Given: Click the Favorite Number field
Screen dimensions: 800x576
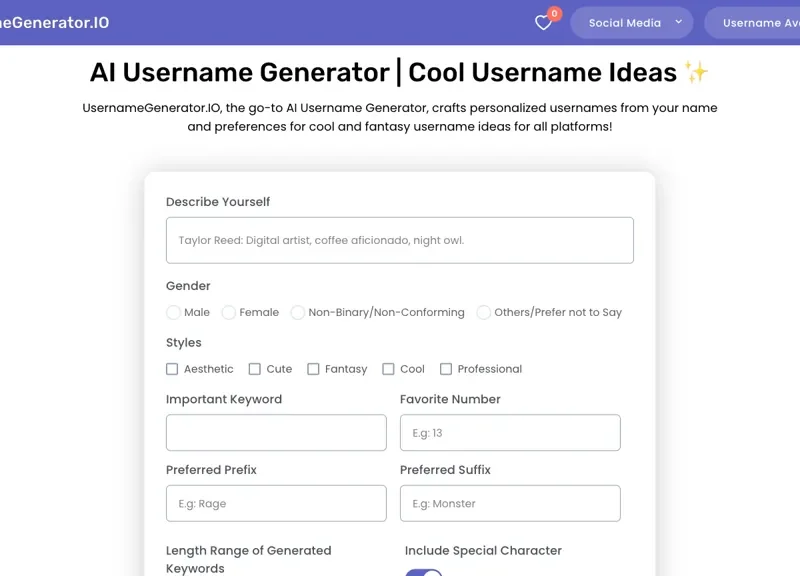Looking at the screenshot, I should pos(510,432).
